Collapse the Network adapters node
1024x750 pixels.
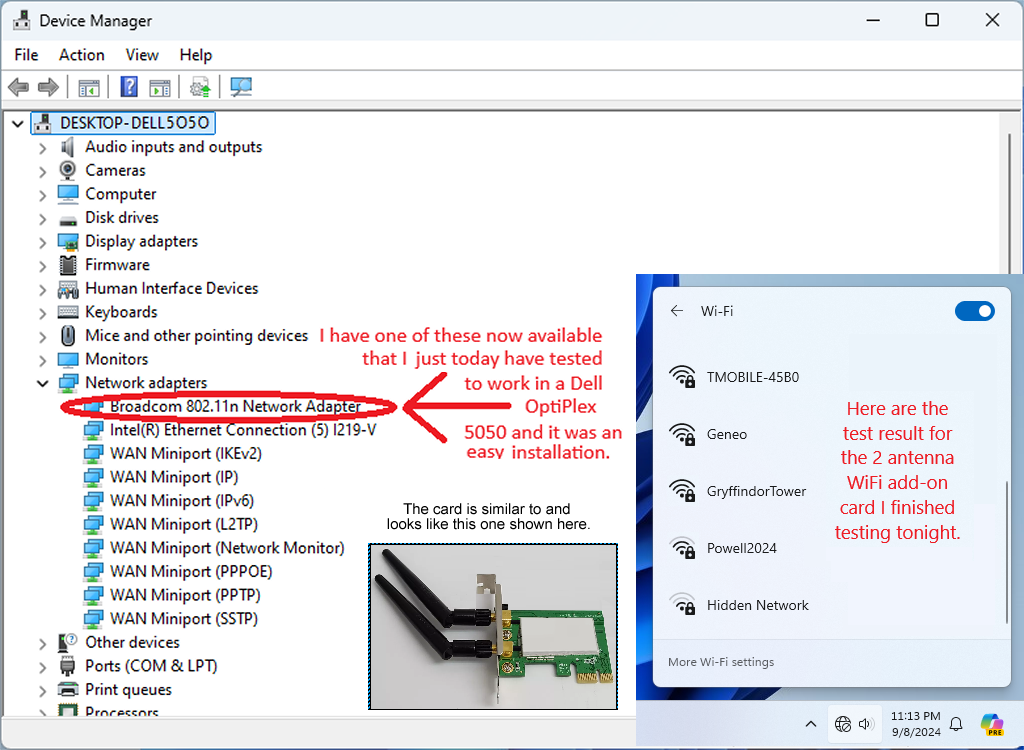[42, 383]
